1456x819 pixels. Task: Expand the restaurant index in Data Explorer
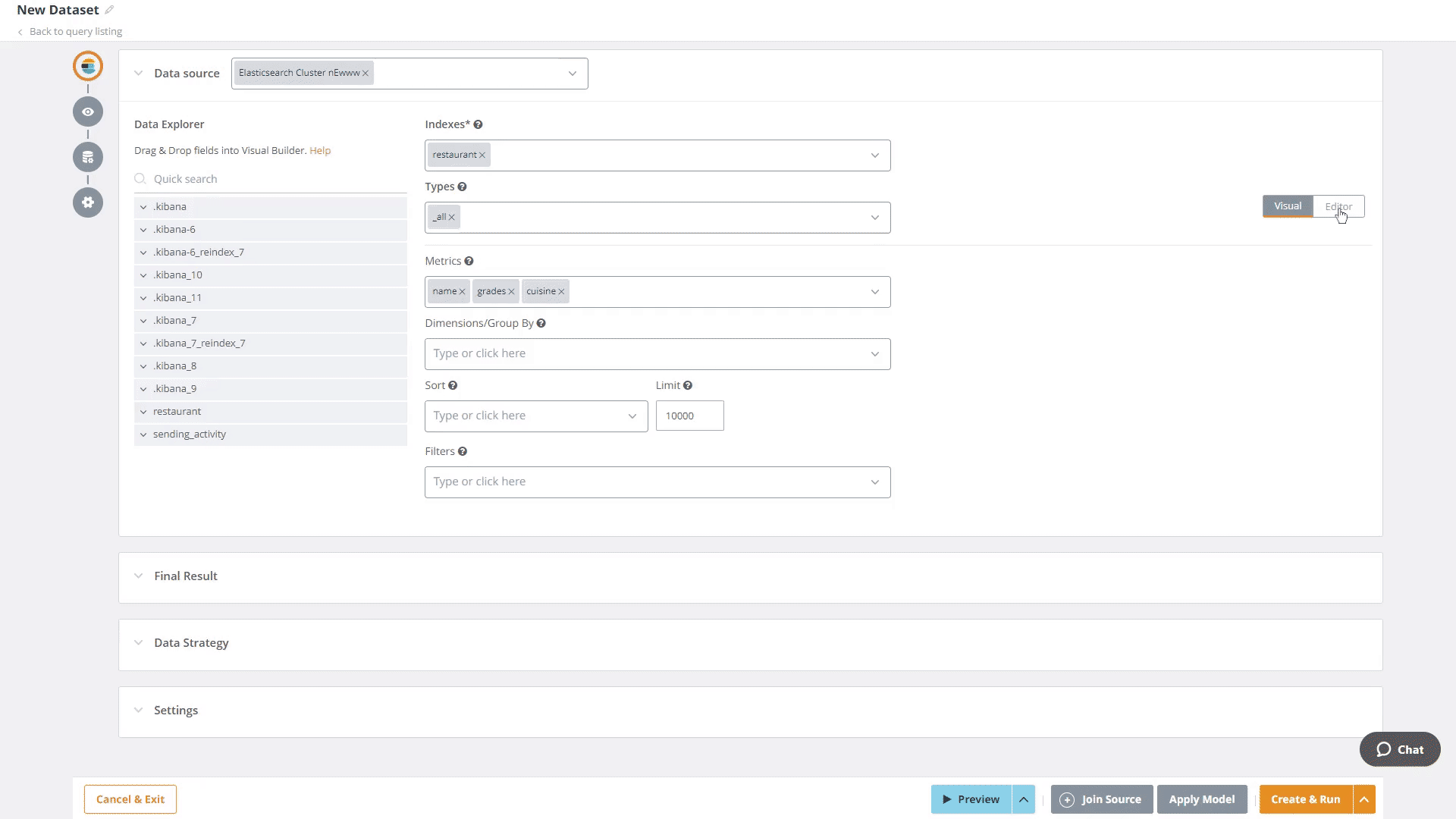[143, 412]
